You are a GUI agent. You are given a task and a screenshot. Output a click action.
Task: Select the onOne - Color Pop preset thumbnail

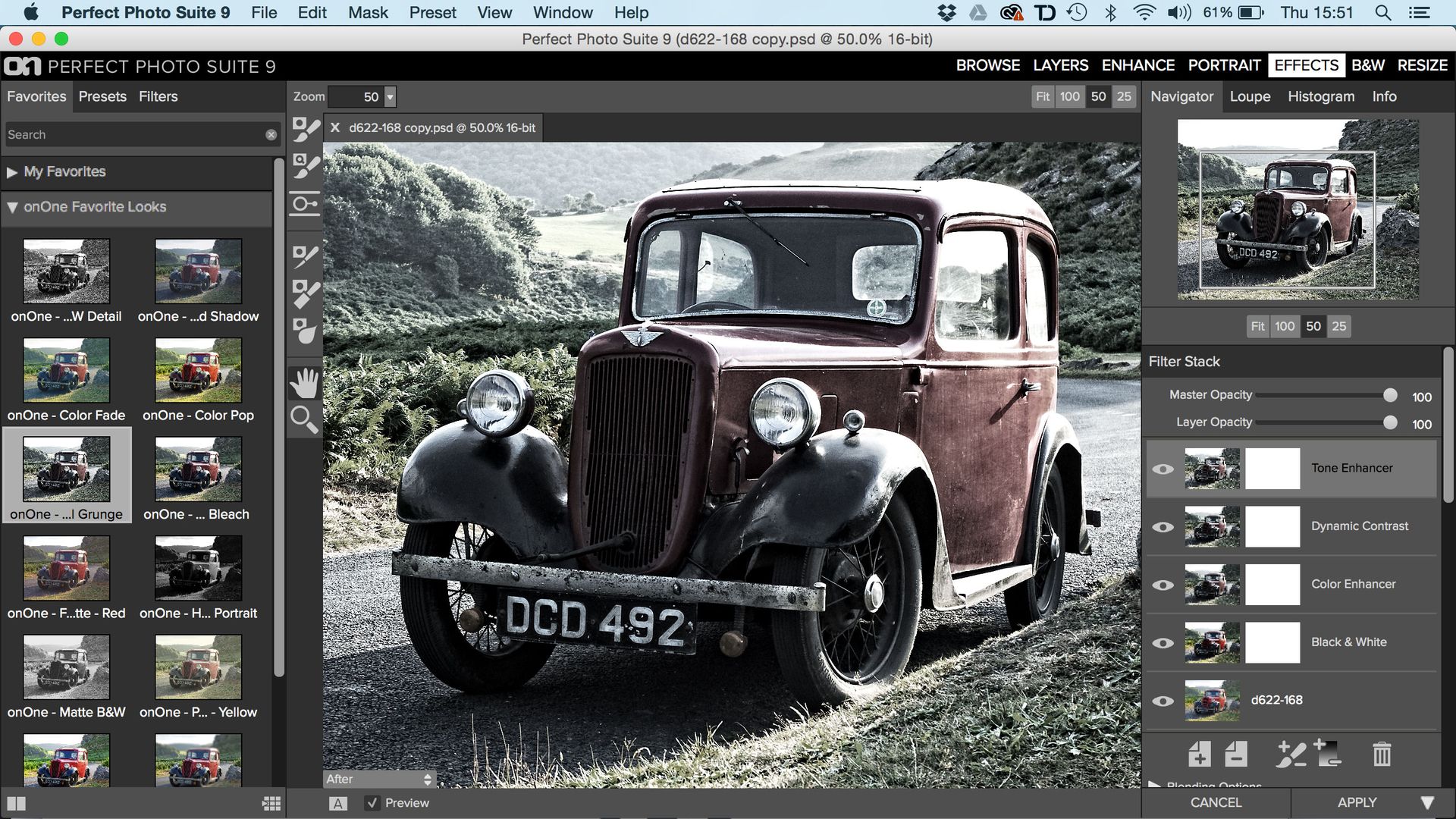point(197,372)
